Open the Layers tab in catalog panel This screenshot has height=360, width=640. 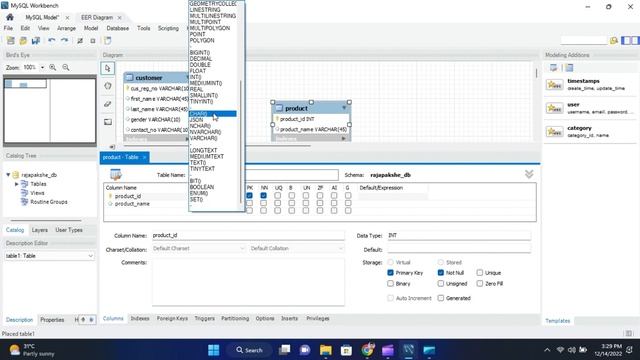coord(40,230)
